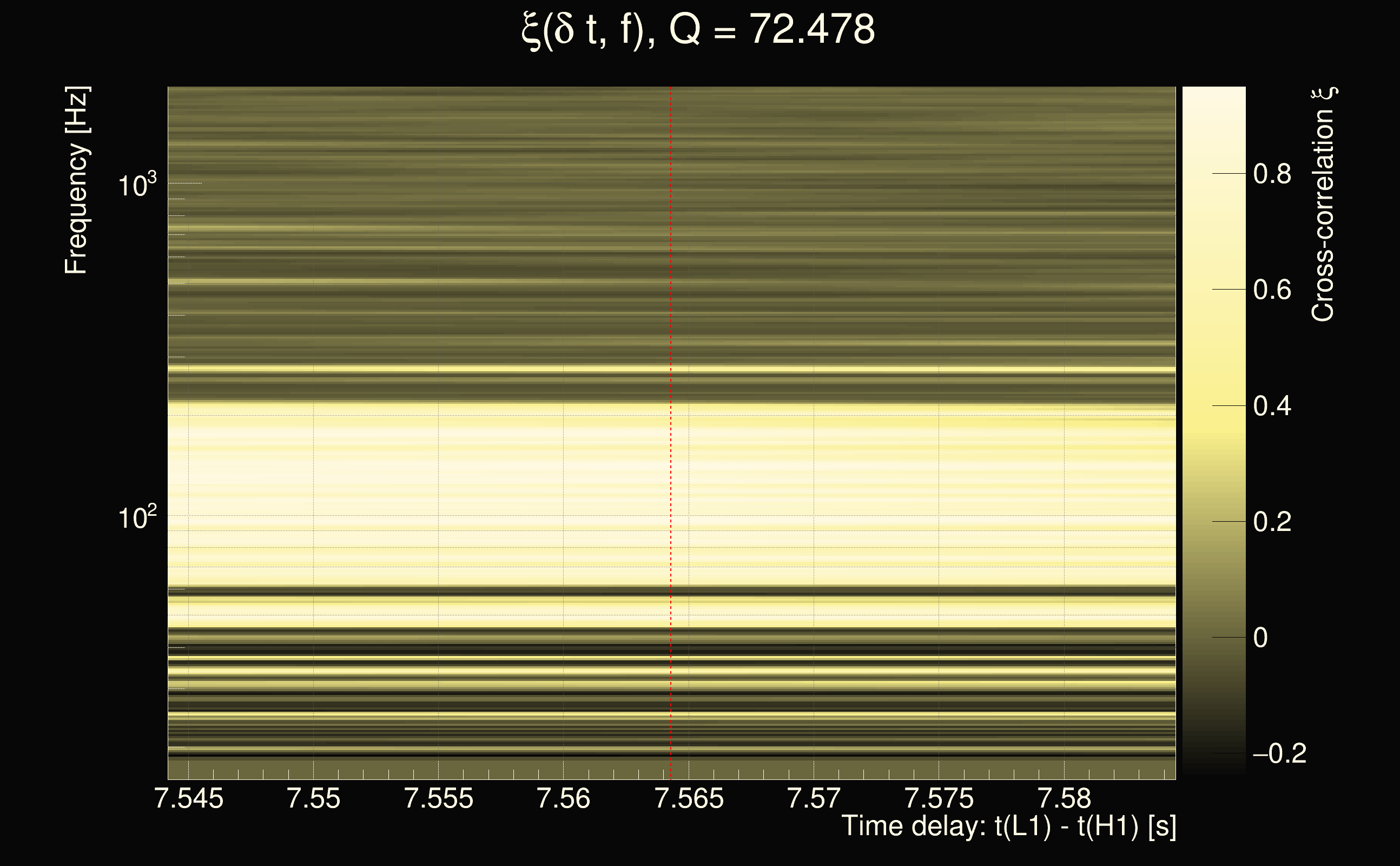Click the 10² frequency tick label

click(x=137, y=517)
